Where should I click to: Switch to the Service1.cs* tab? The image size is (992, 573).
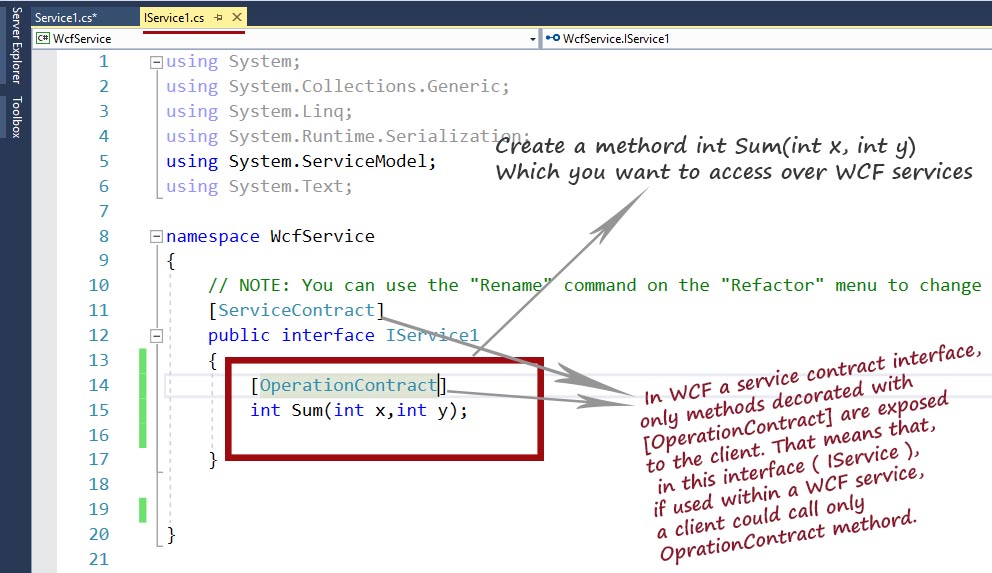[x=66, y=18]
